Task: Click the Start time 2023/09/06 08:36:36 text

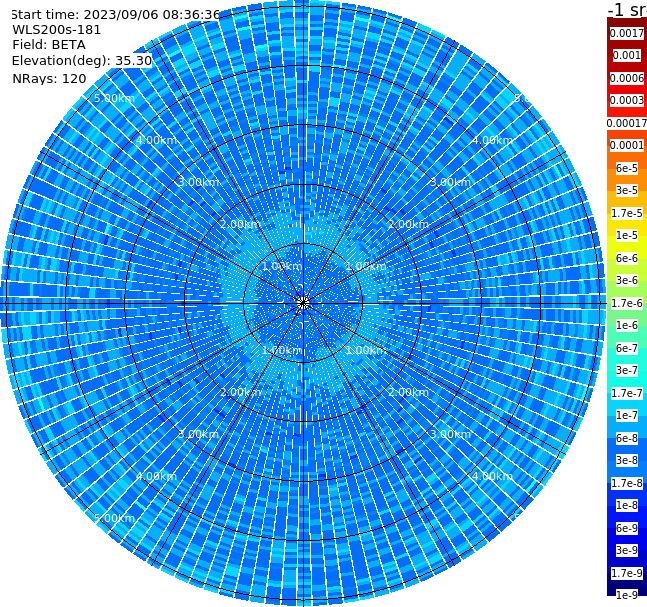Action: click(115, 14)
